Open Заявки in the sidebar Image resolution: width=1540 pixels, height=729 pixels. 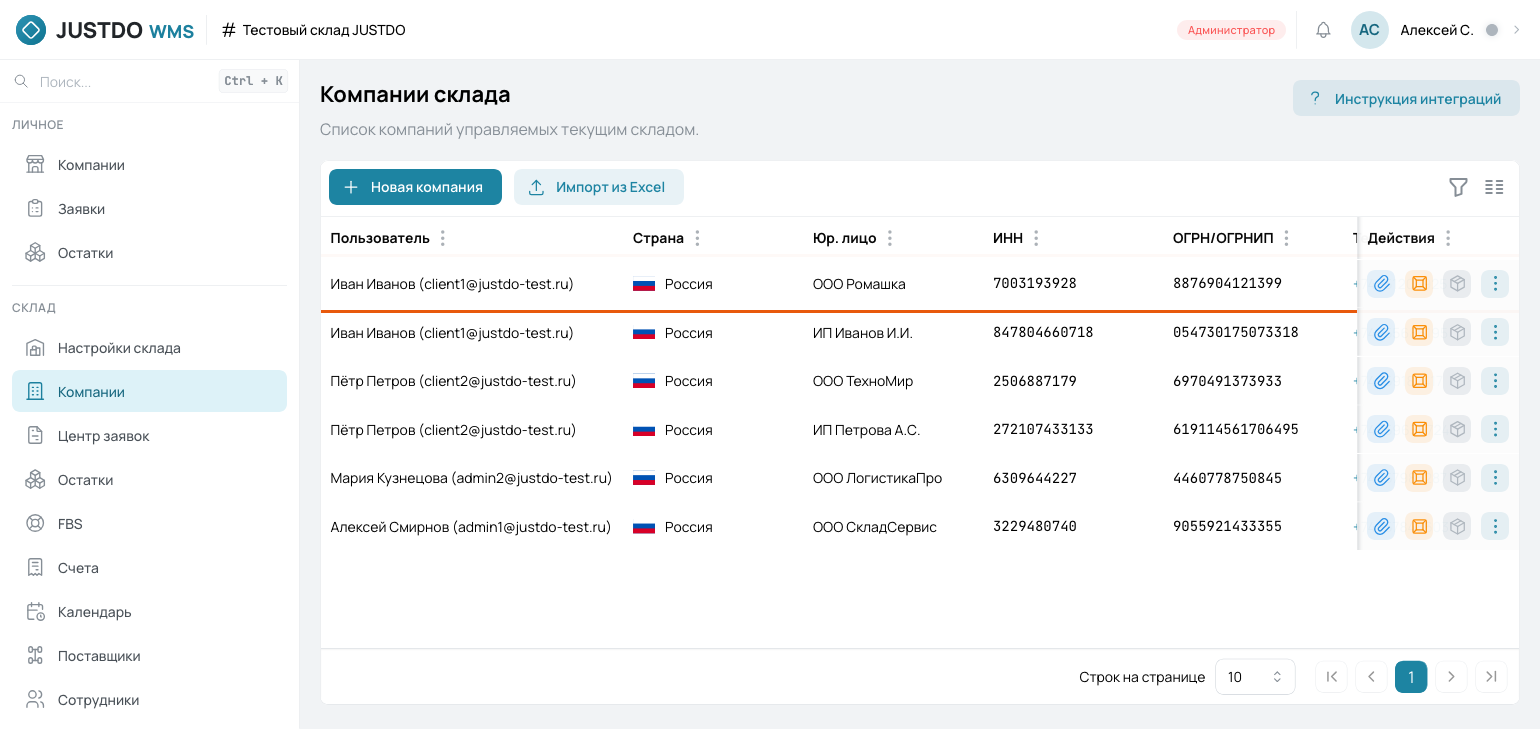click(x=149, y=209)
